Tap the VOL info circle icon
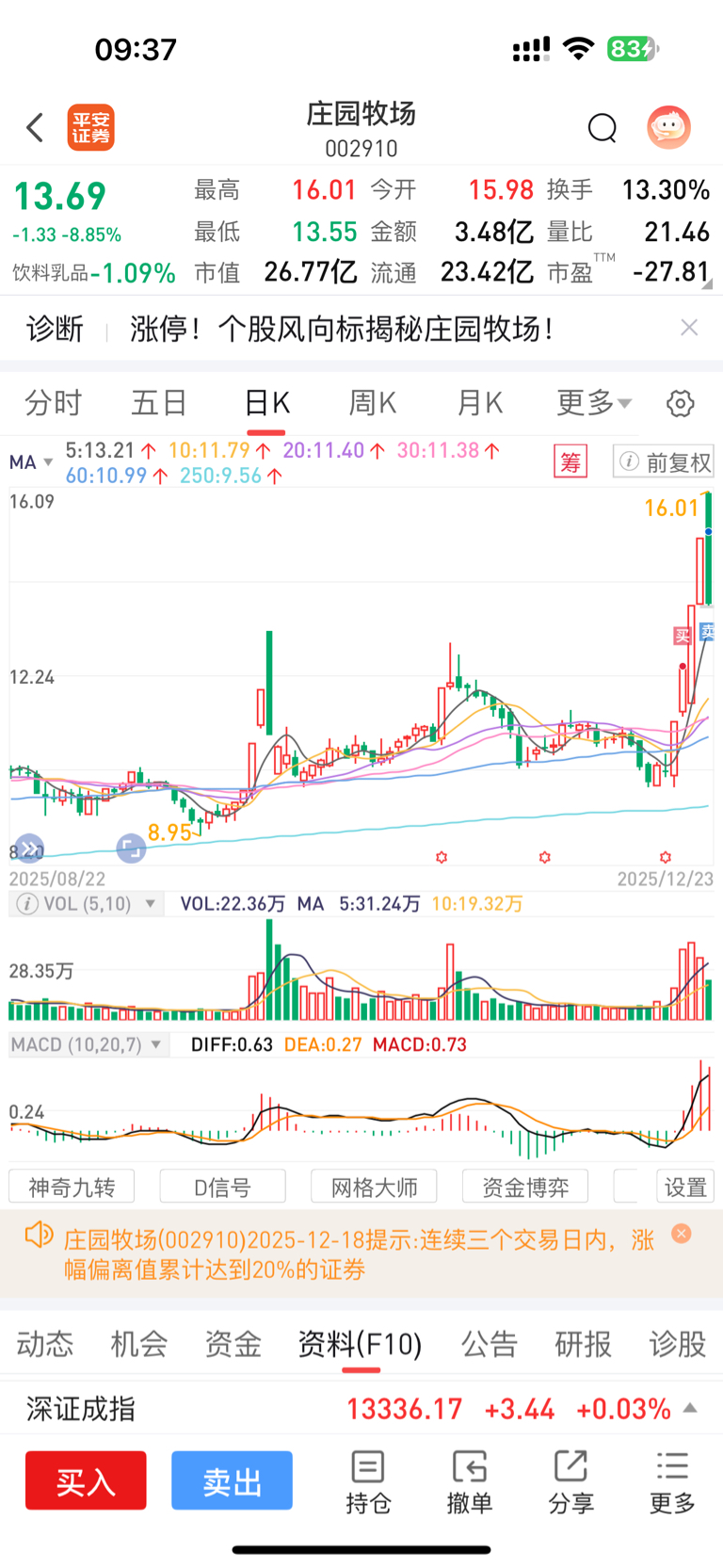The height and width of the screenshot is (1568, 723). tap(28, 904)
